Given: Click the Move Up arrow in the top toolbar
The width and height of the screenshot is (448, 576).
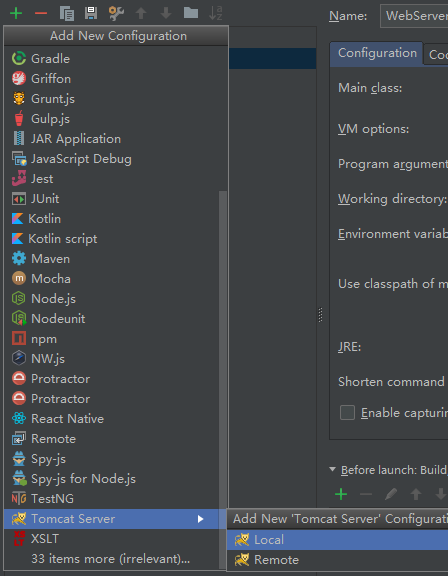Looking at the screenshot, I should pos(141,14).
